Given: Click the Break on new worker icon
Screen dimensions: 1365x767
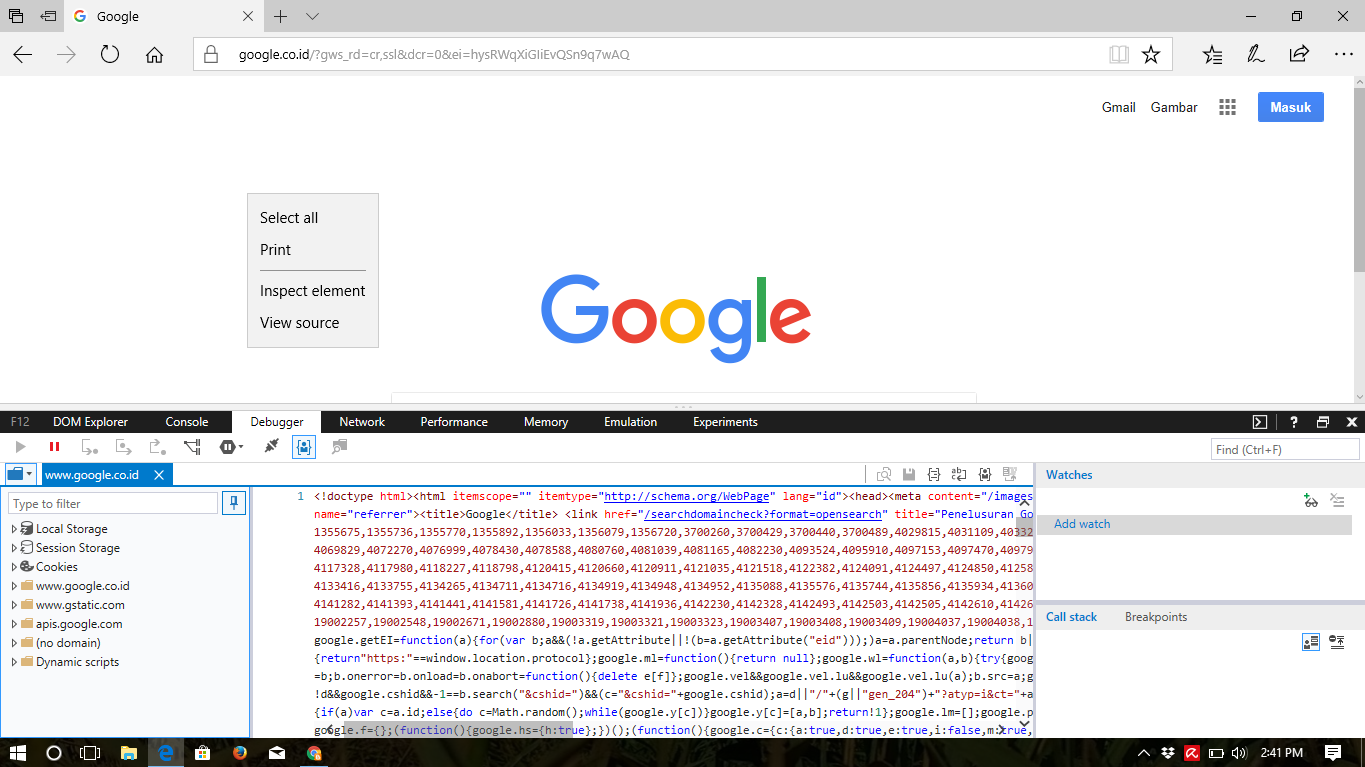Looking at the screenshot, I should click(x=192, y=447).
